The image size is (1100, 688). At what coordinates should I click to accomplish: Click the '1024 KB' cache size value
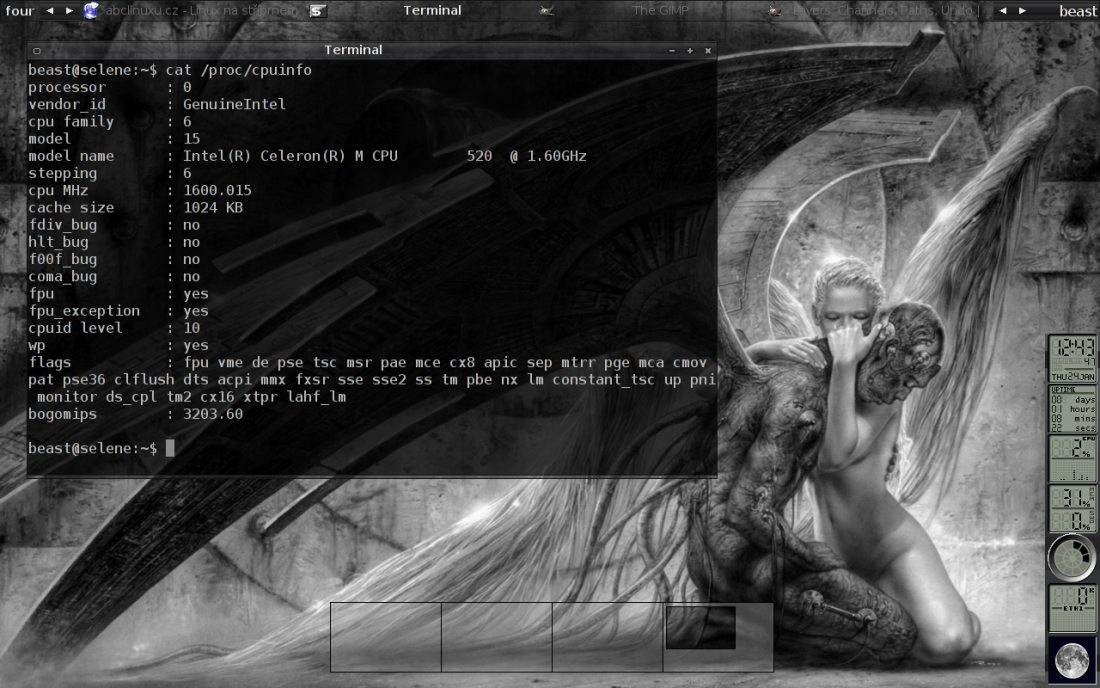click(213, 208)
